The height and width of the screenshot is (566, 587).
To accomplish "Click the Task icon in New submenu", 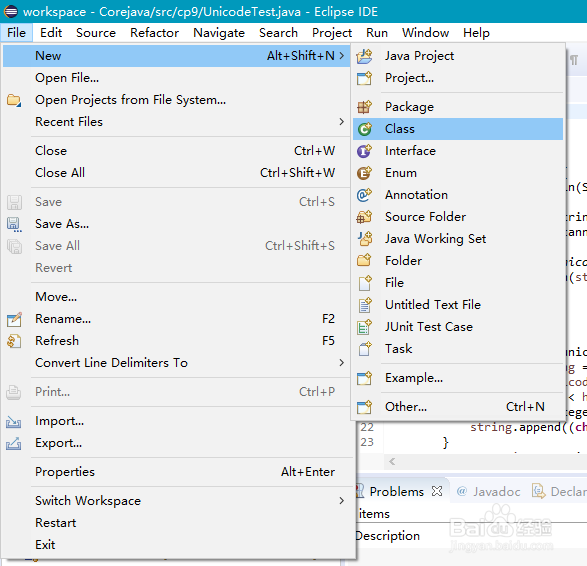I will point(365,349).
